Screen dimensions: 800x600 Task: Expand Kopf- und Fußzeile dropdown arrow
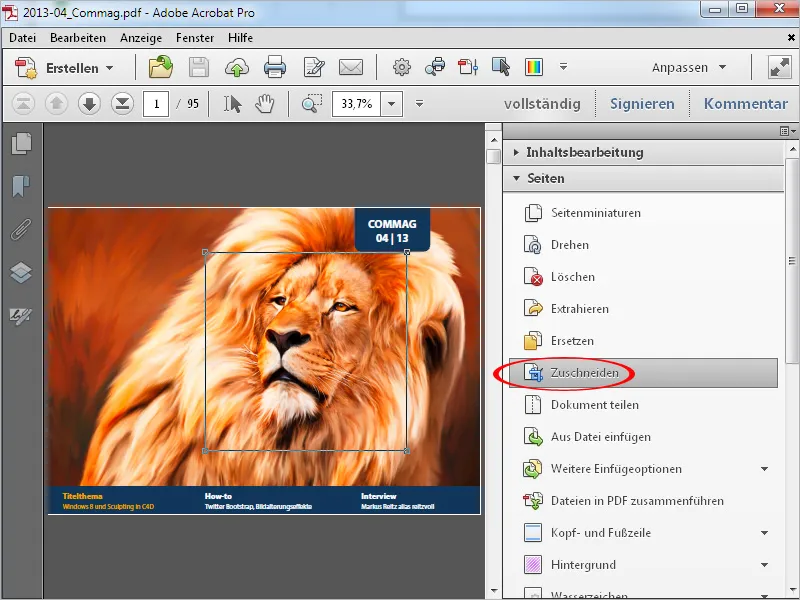point(764,533)
